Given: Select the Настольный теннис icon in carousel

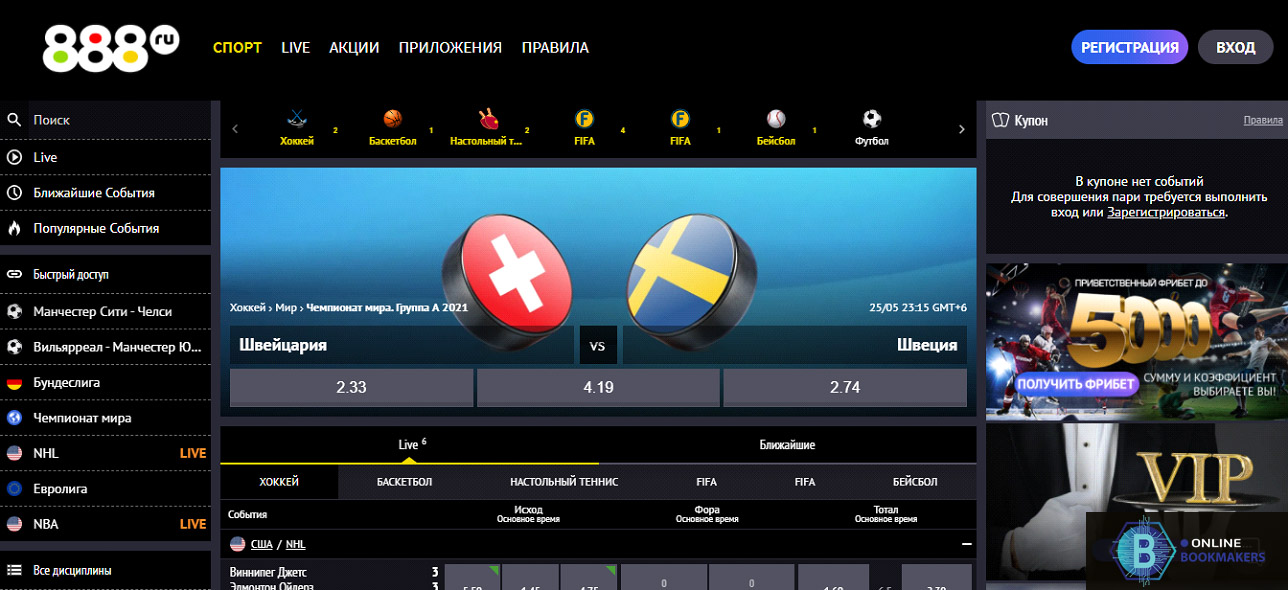Looking at the screenshot, I should (x=489, y=118).
